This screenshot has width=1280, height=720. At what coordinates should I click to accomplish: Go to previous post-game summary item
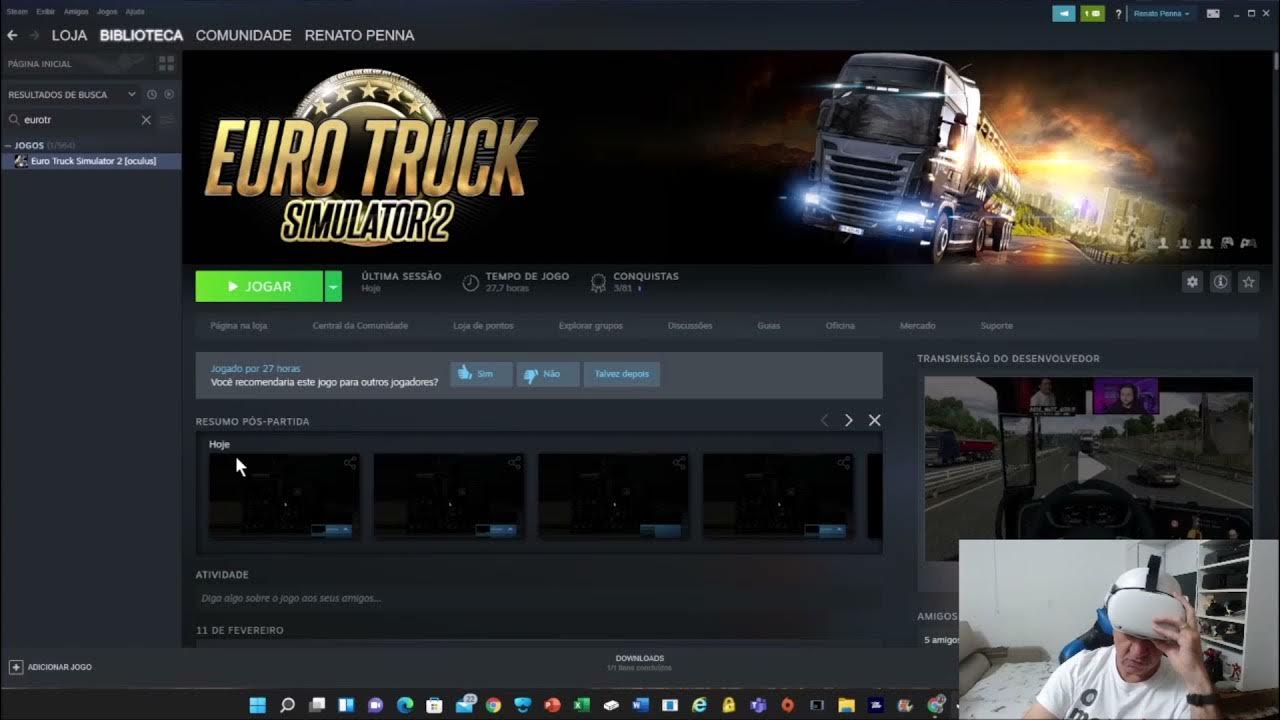(x=824, y=420)
